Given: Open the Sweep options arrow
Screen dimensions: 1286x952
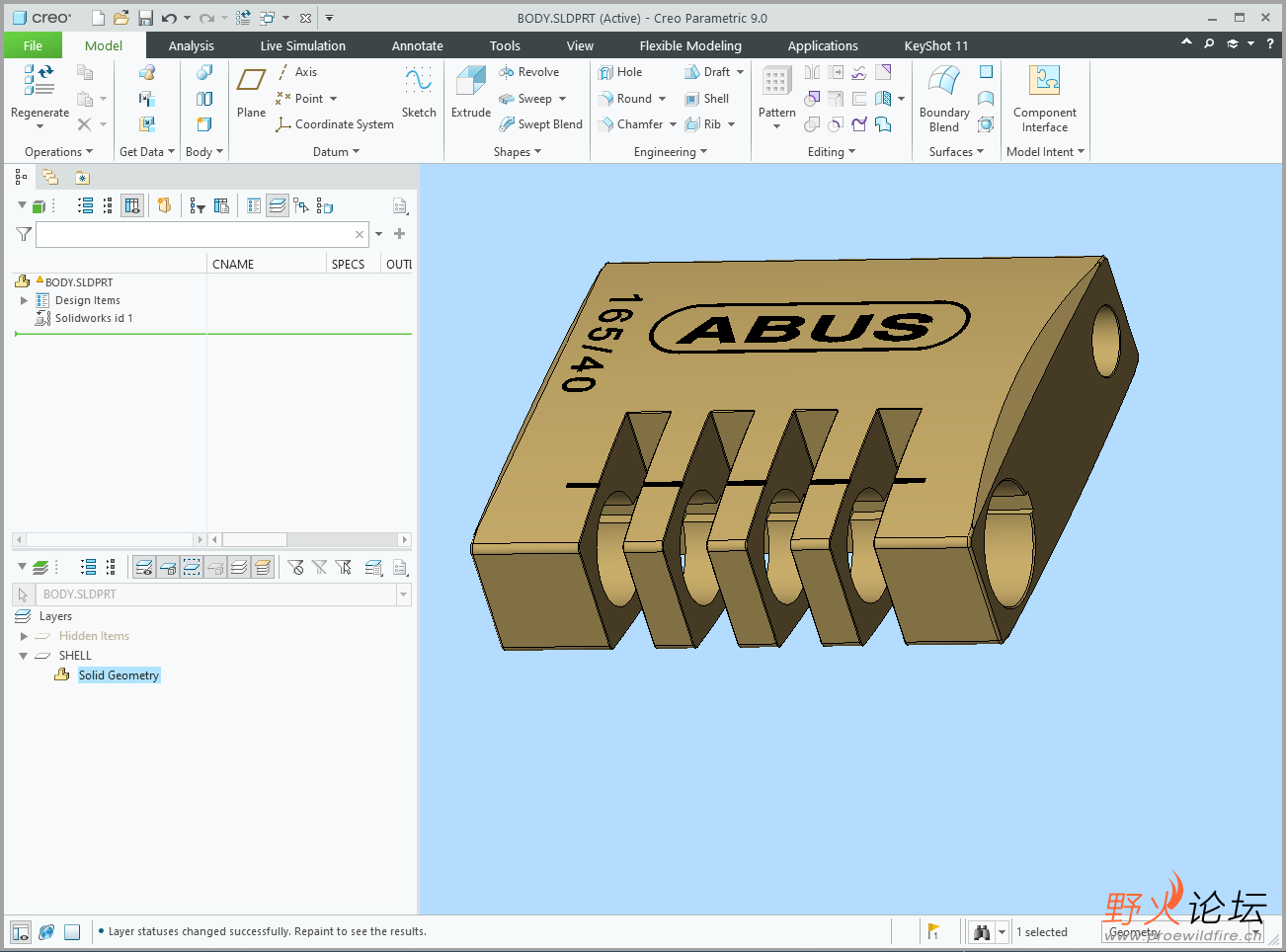Looking at the screenshot, I should (x=563, y=99).
